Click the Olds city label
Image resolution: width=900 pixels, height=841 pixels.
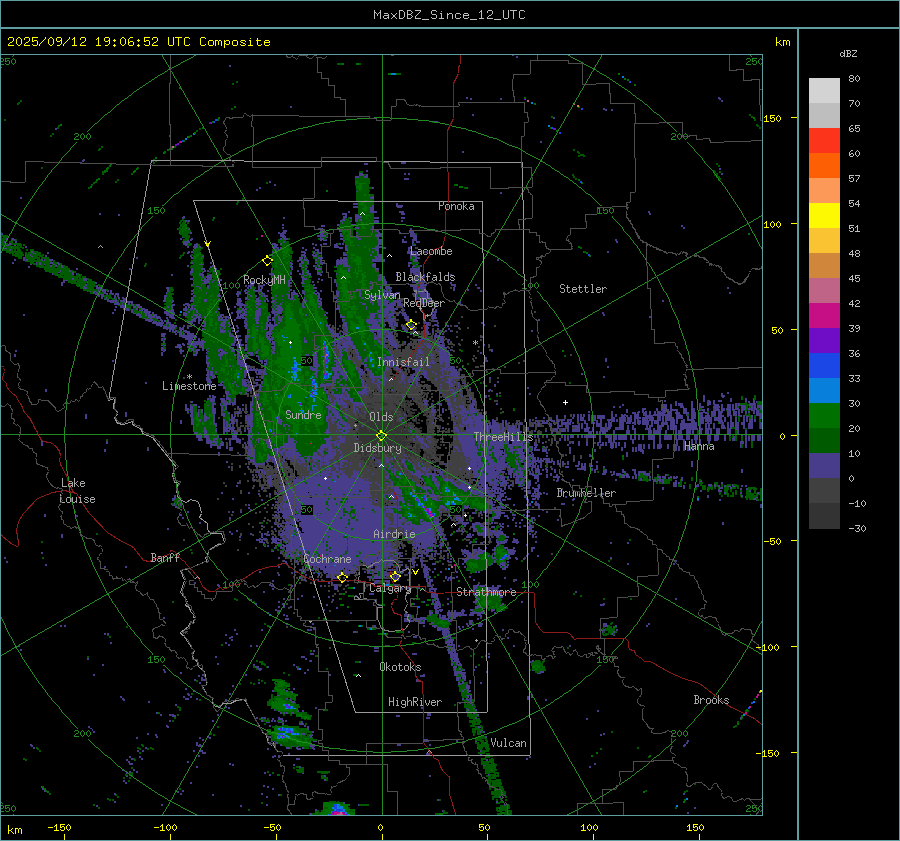[381, 417]
